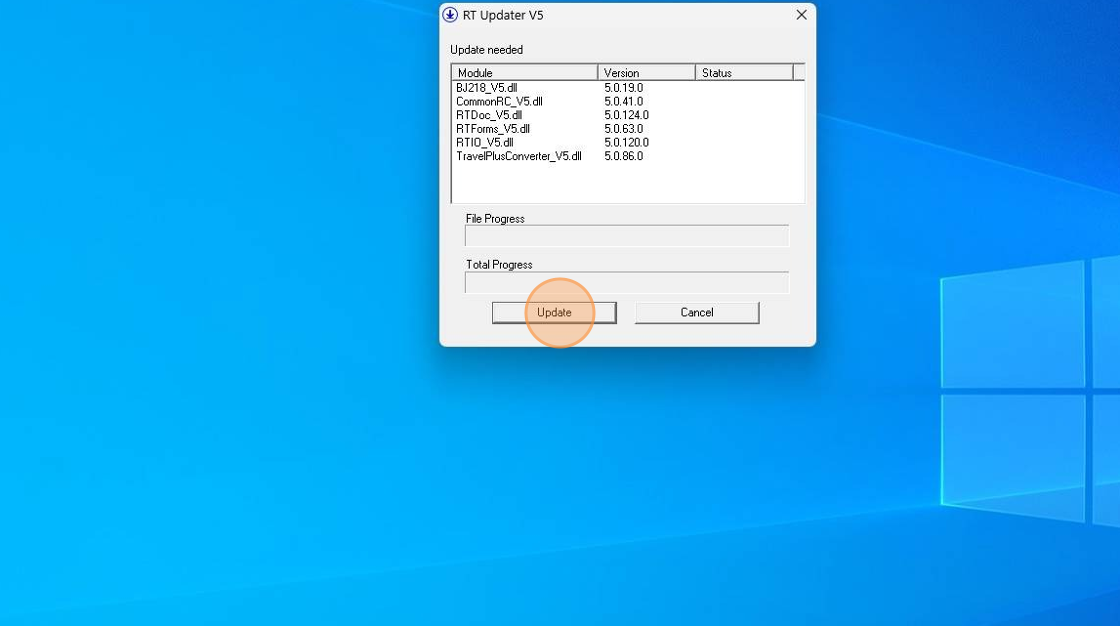Click the Cancel button
Image resolution: width=1120 pixels, height=626 pixels.
696,312
